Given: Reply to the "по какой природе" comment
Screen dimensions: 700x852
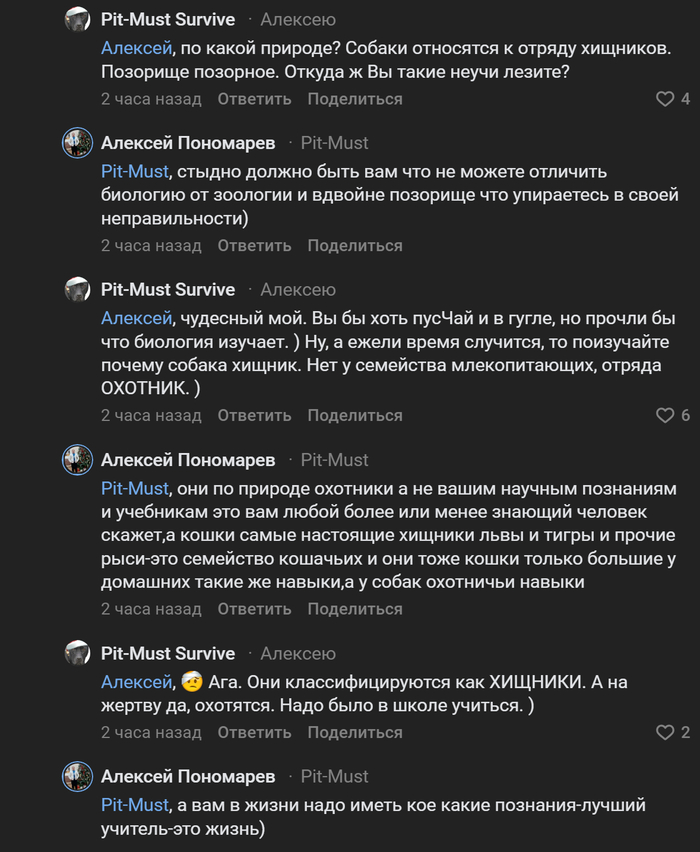Looking at the screenshot, I should 254,99.
